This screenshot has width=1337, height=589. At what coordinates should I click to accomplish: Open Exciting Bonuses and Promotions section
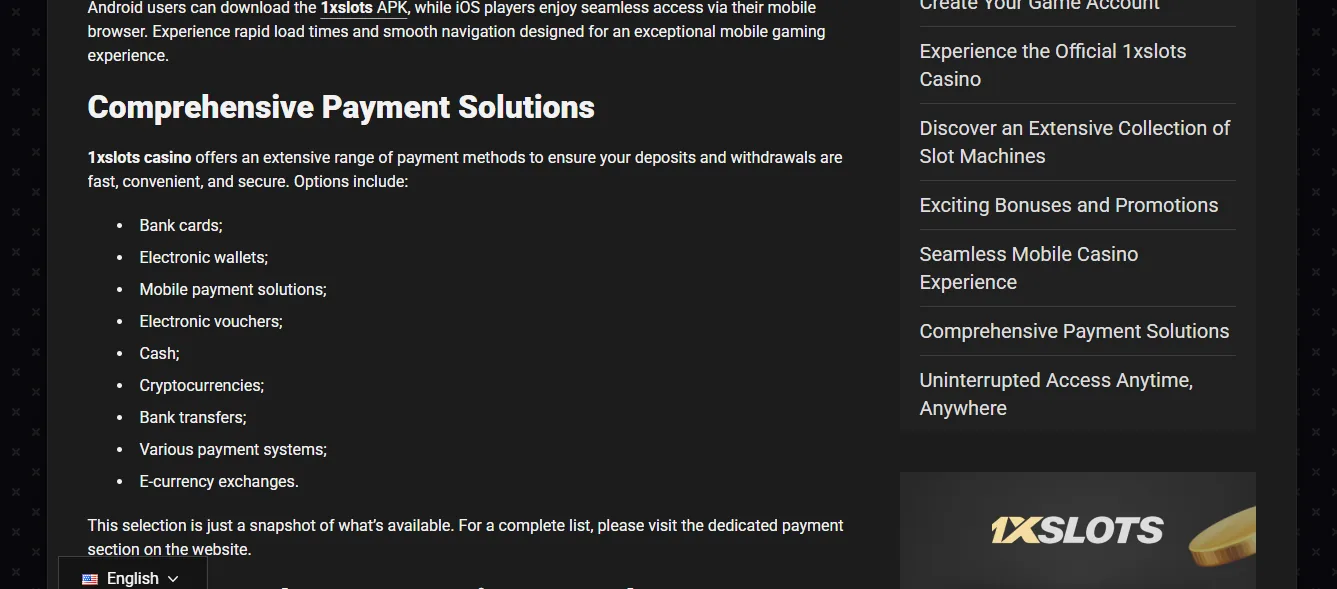click(x=1069, y=205)
